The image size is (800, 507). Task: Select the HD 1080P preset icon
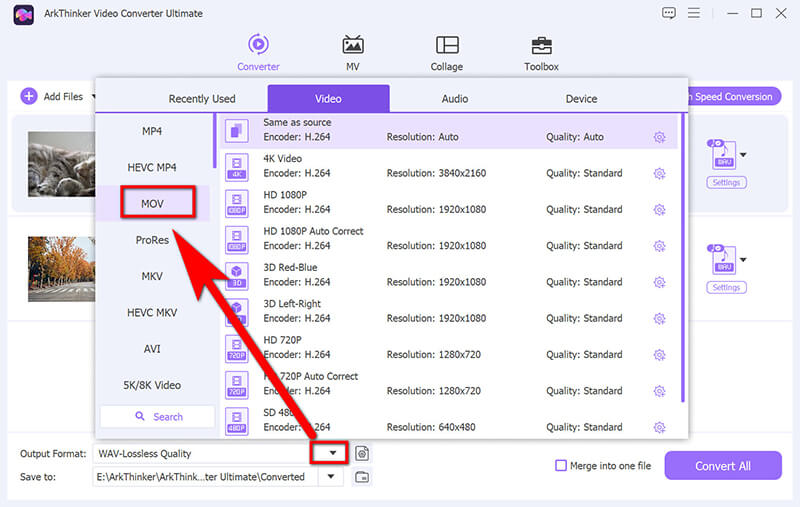pyautogui.click(x=237, y=203)
